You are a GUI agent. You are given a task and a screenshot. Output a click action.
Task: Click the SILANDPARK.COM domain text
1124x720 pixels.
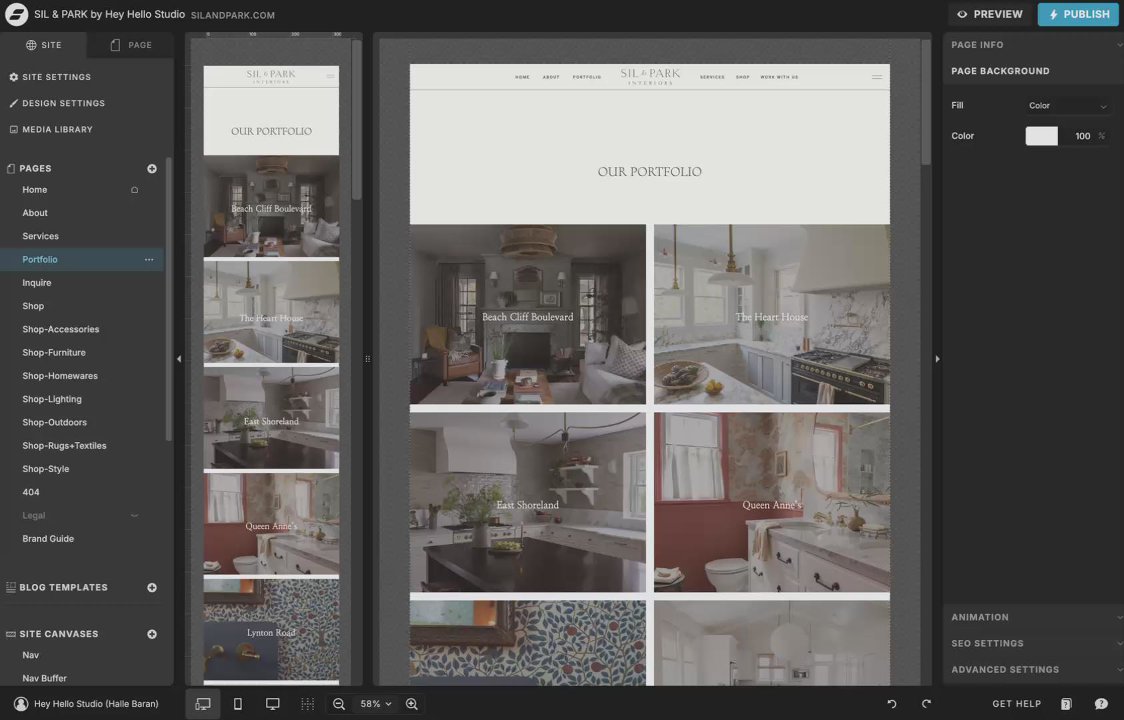[233, 15]
